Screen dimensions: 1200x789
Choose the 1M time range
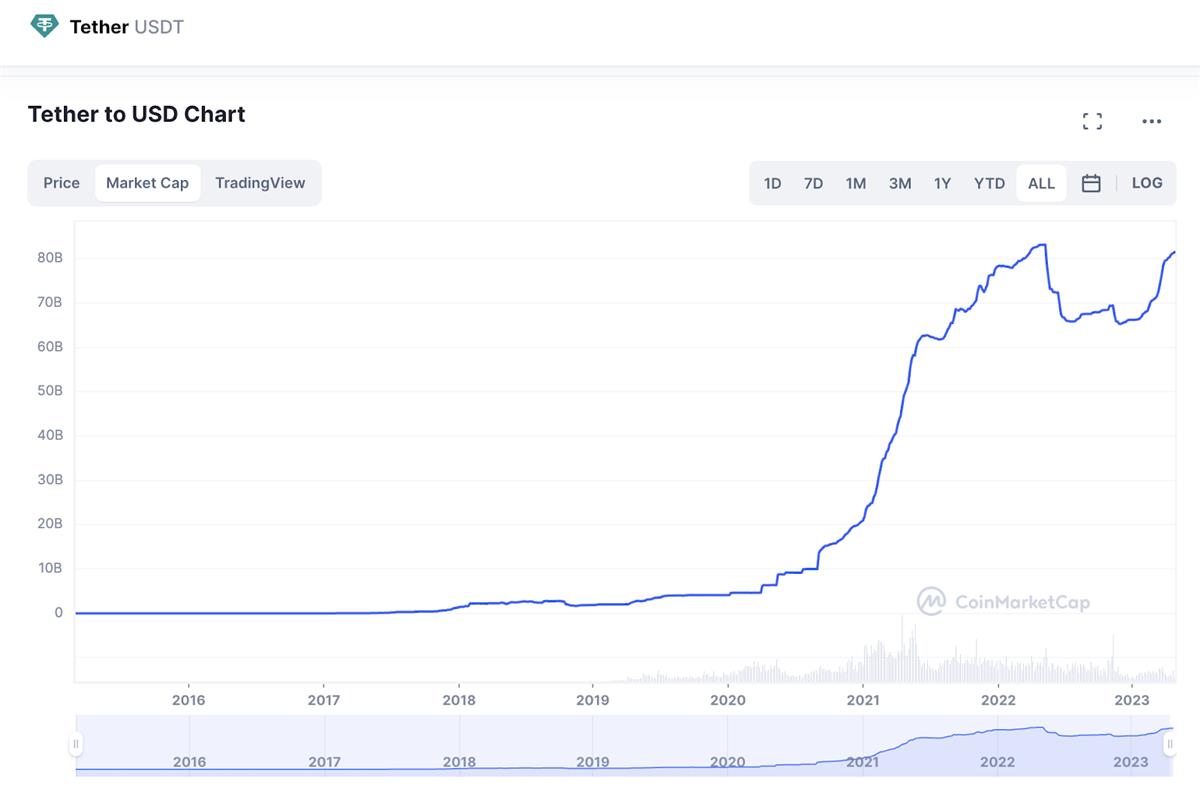(x=855, y=183)
